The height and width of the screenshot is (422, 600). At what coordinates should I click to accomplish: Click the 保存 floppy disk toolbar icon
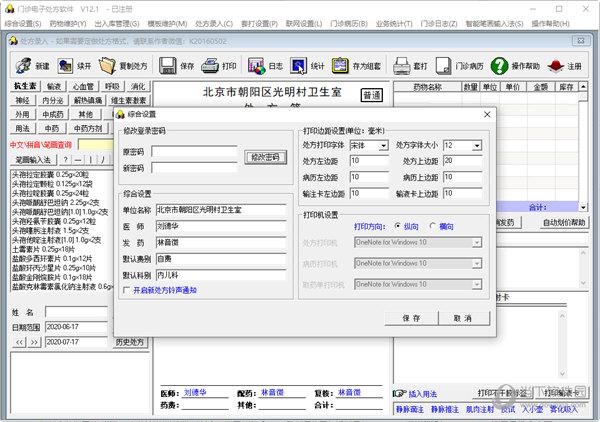click(x=167, y=66)
